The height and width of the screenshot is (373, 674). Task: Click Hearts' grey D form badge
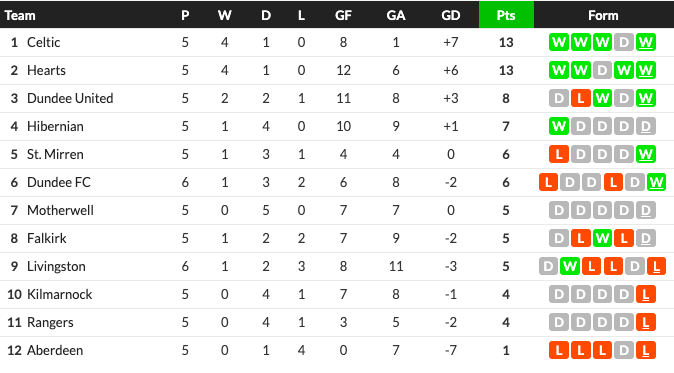(x=602, y=70)
